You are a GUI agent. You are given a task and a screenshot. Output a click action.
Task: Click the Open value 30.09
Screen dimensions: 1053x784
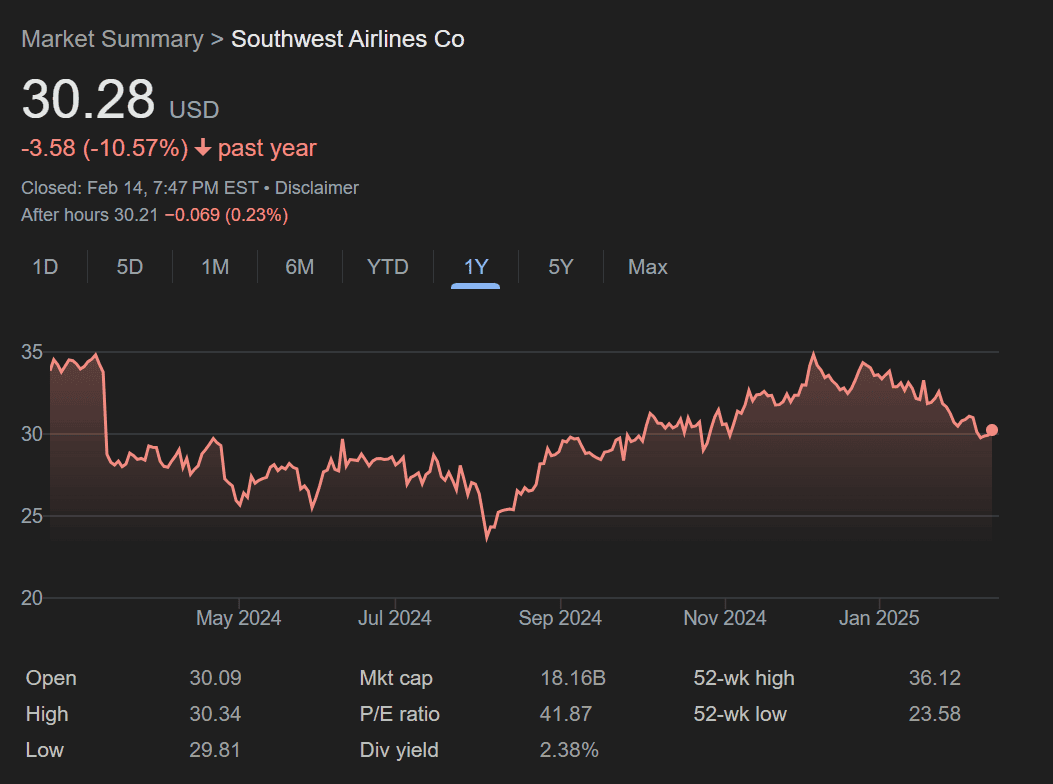pos(215,678)
